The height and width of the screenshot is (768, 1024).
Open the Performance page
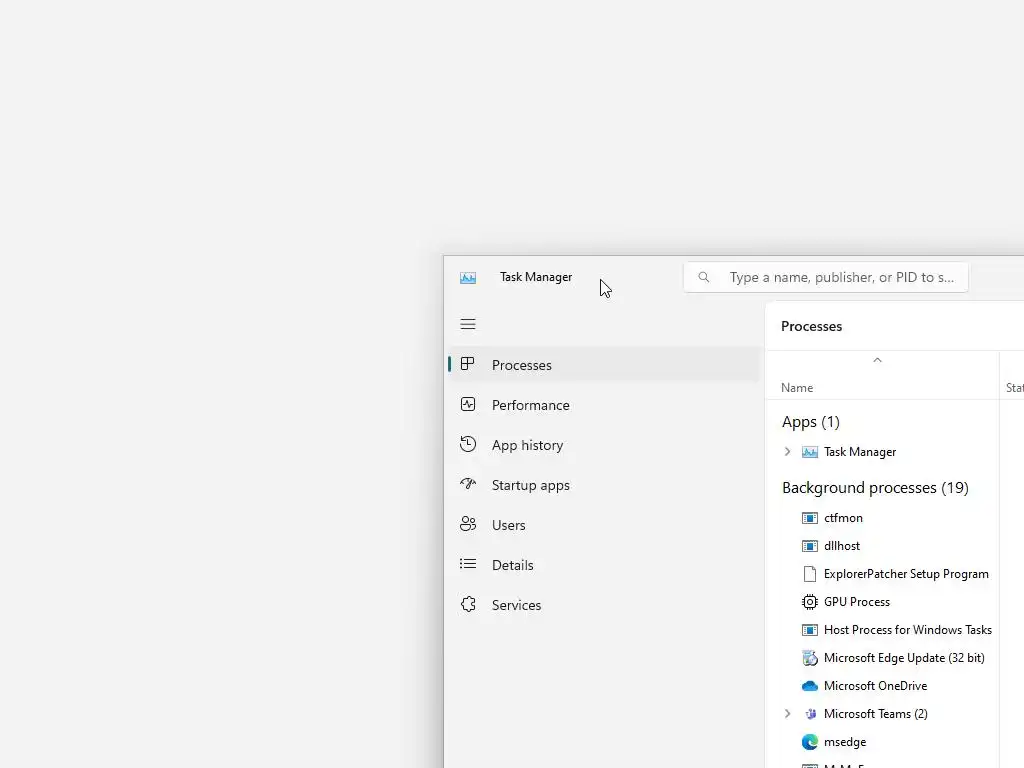click(x=603, y=405)
